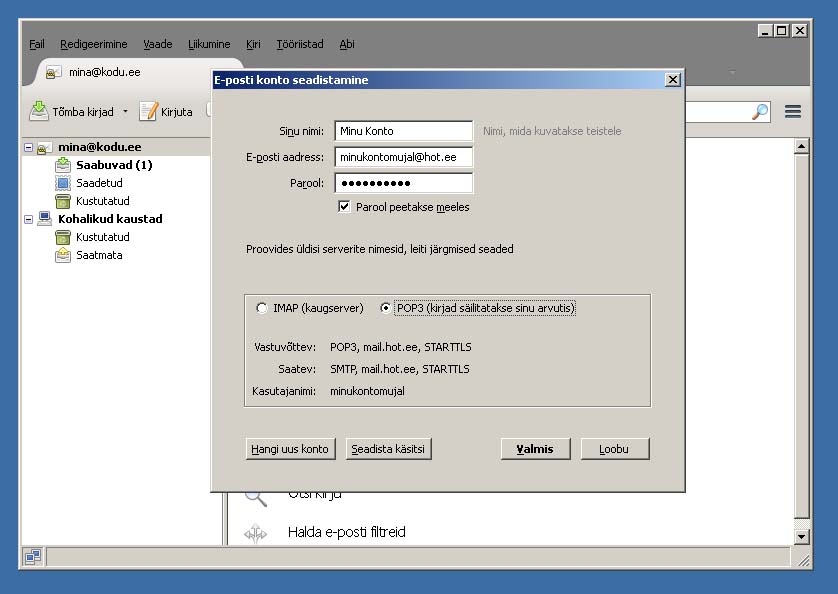This screenshot has height=594, width=838.
Task: Click the window resize grip corner
Action: (x=803, y=560)
